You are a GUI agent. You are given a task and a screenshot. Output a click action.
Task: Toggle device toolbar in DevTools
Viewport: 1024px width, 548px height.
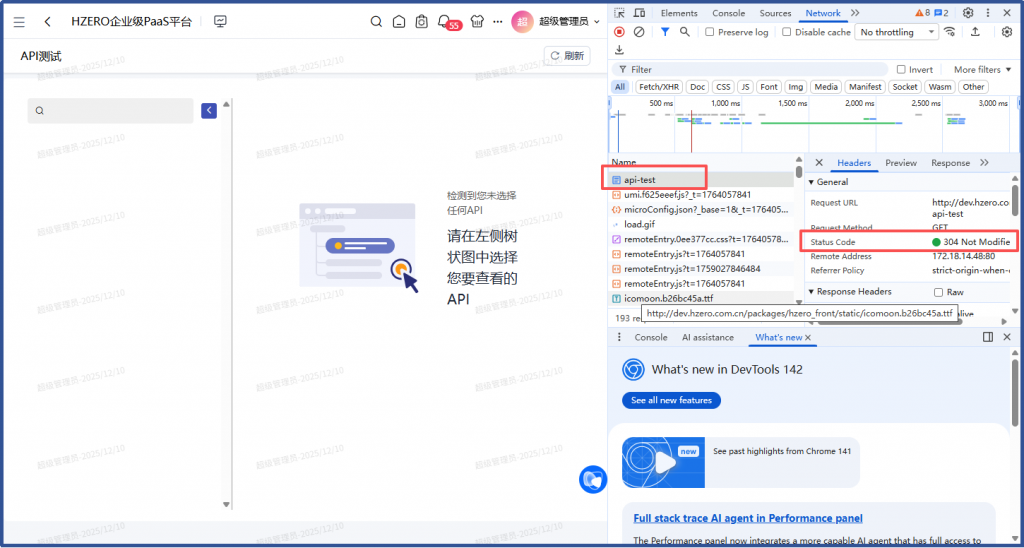639,13
